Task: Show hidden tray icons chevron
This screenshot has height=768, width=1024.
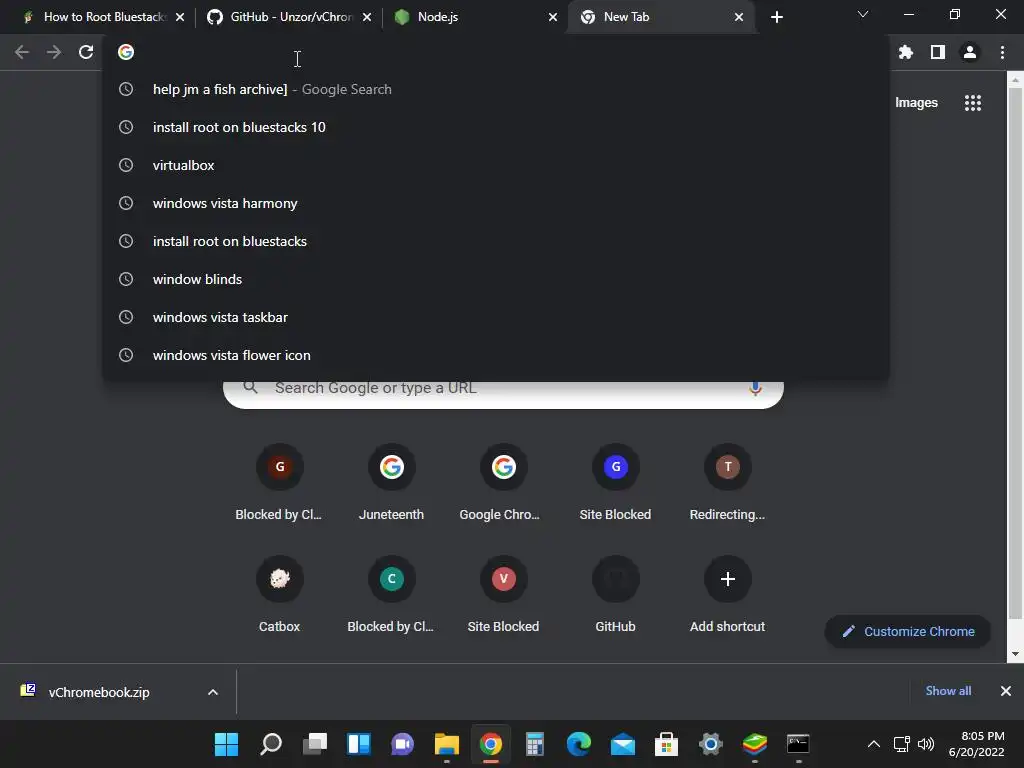Action: point(873,744)
